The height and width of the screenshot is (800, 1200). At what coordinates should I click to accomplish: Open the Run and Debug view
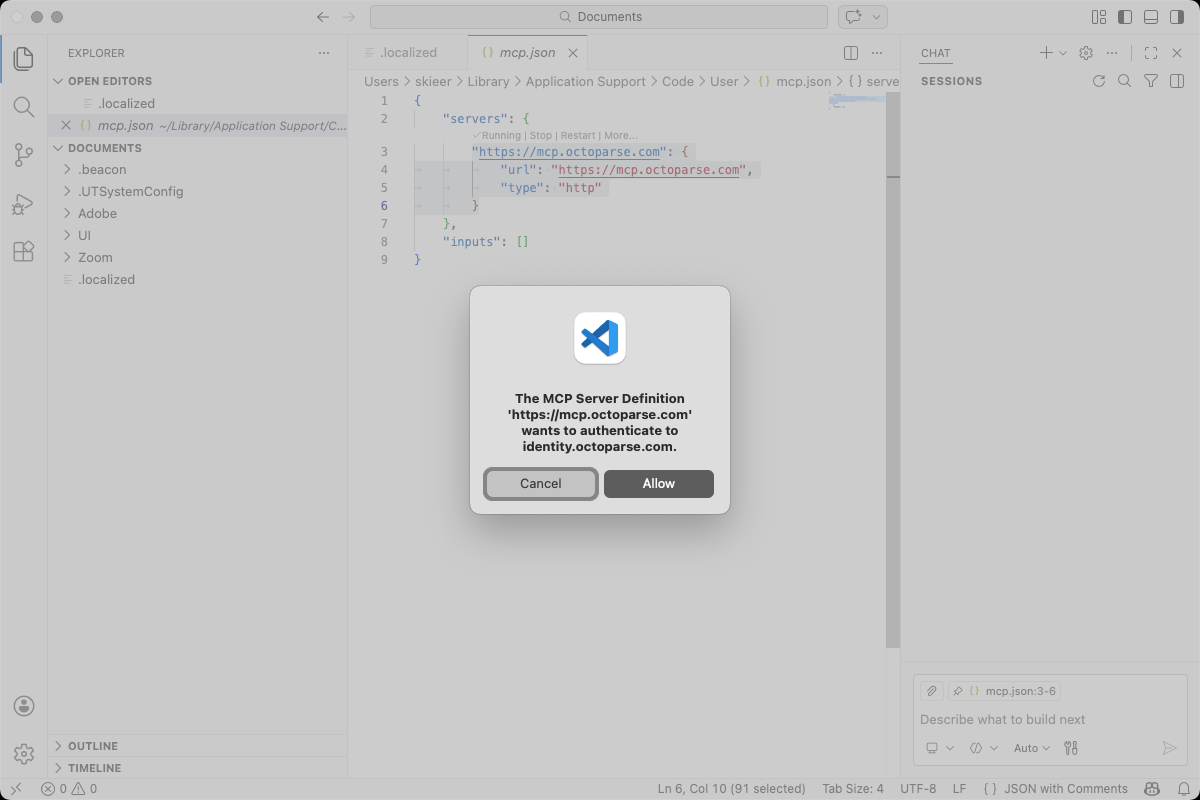coord(24,204)
